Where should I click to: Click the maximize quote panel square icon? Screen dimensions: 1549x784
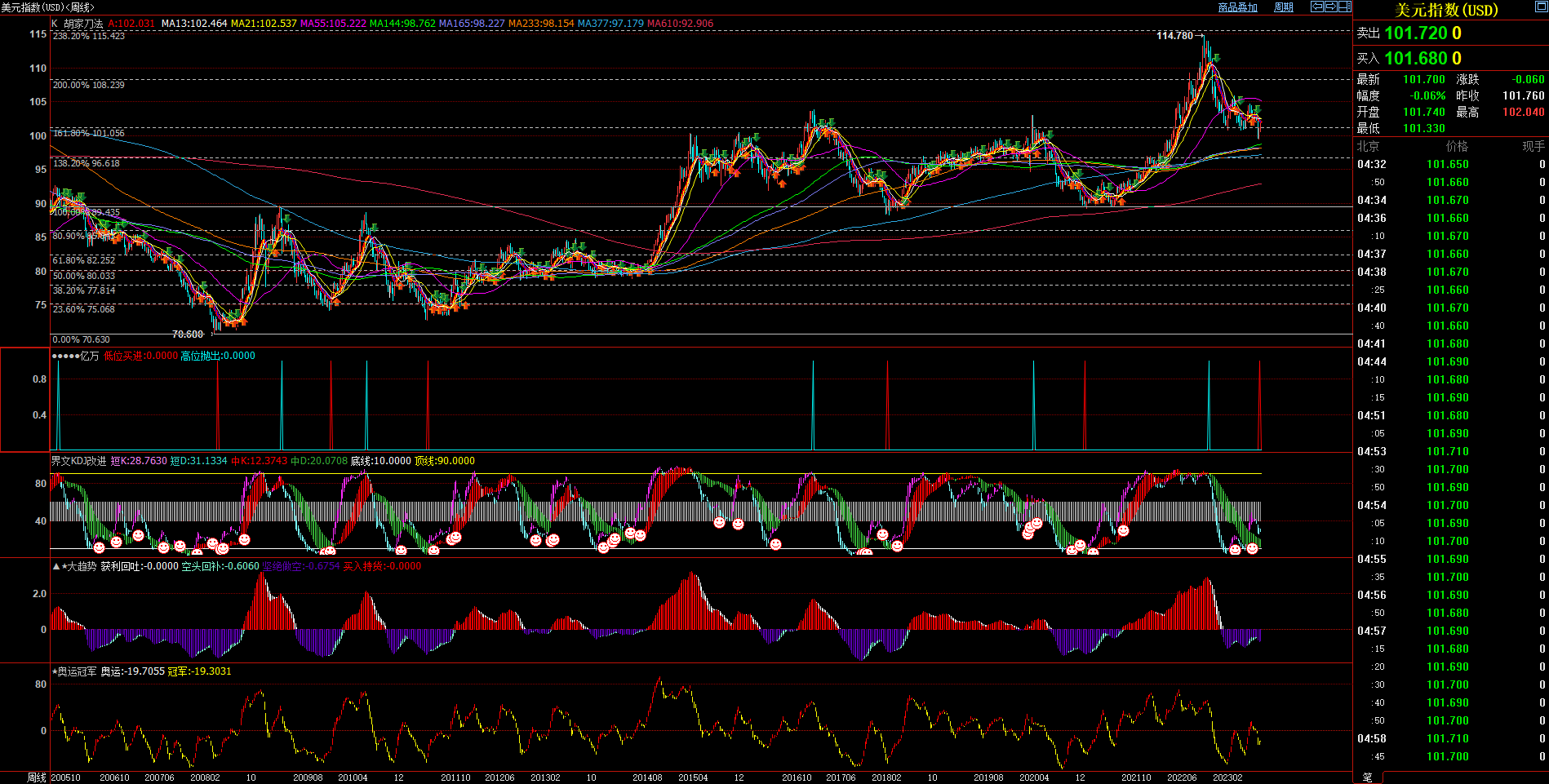click(x=1540, y=7)
